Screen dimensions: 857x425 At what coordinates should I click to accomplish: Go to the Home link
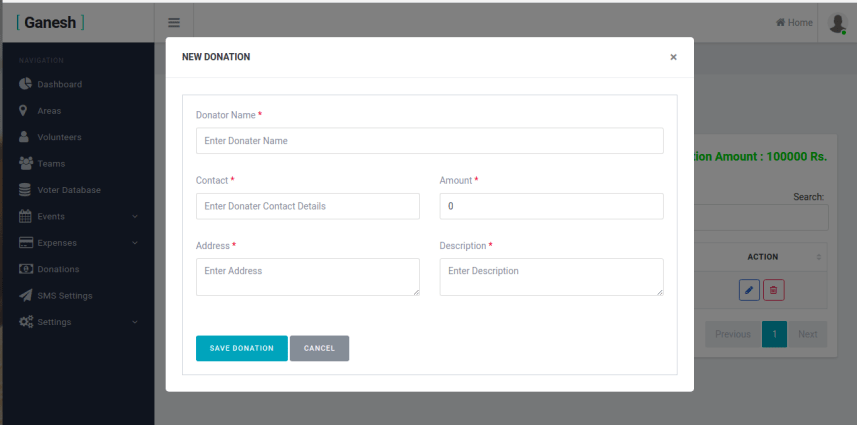794,23
